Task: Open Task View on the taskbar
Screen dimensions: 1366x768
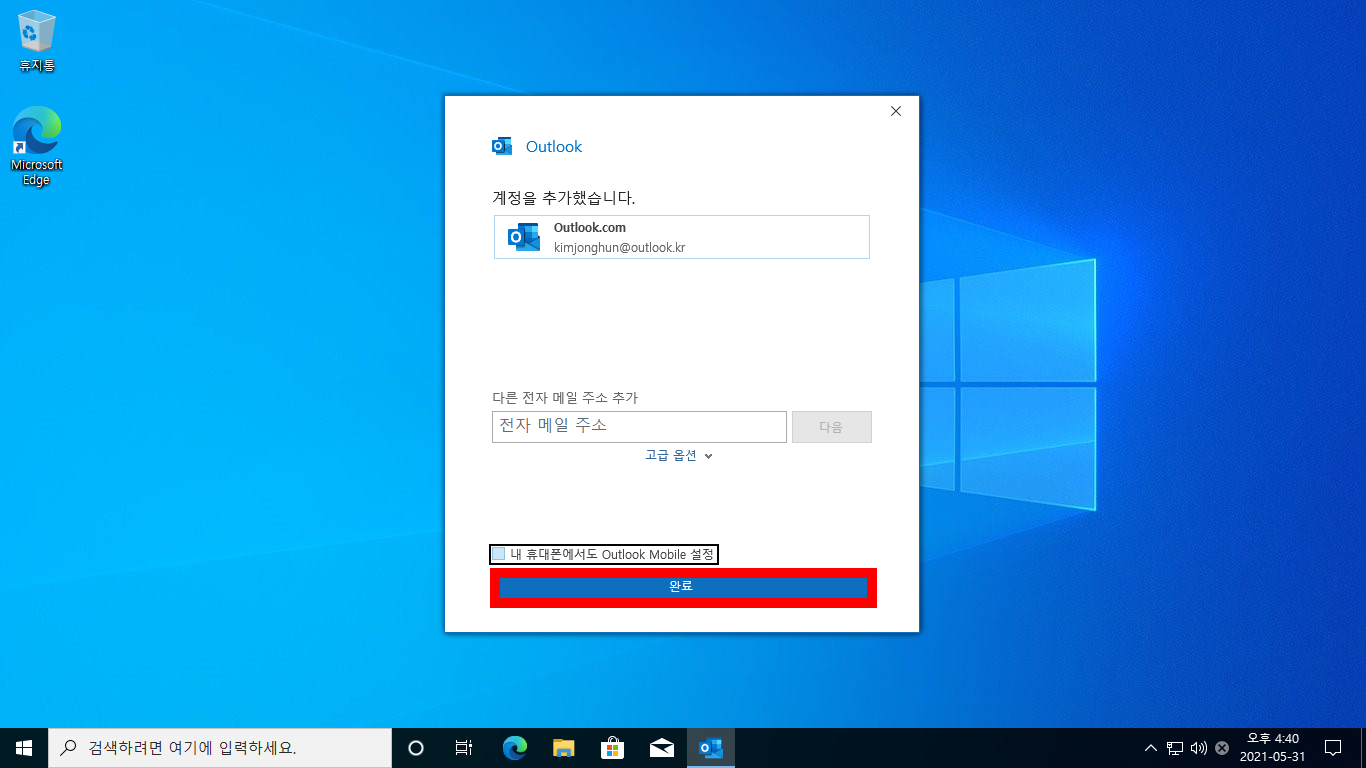Action: (x=464, y=748)
